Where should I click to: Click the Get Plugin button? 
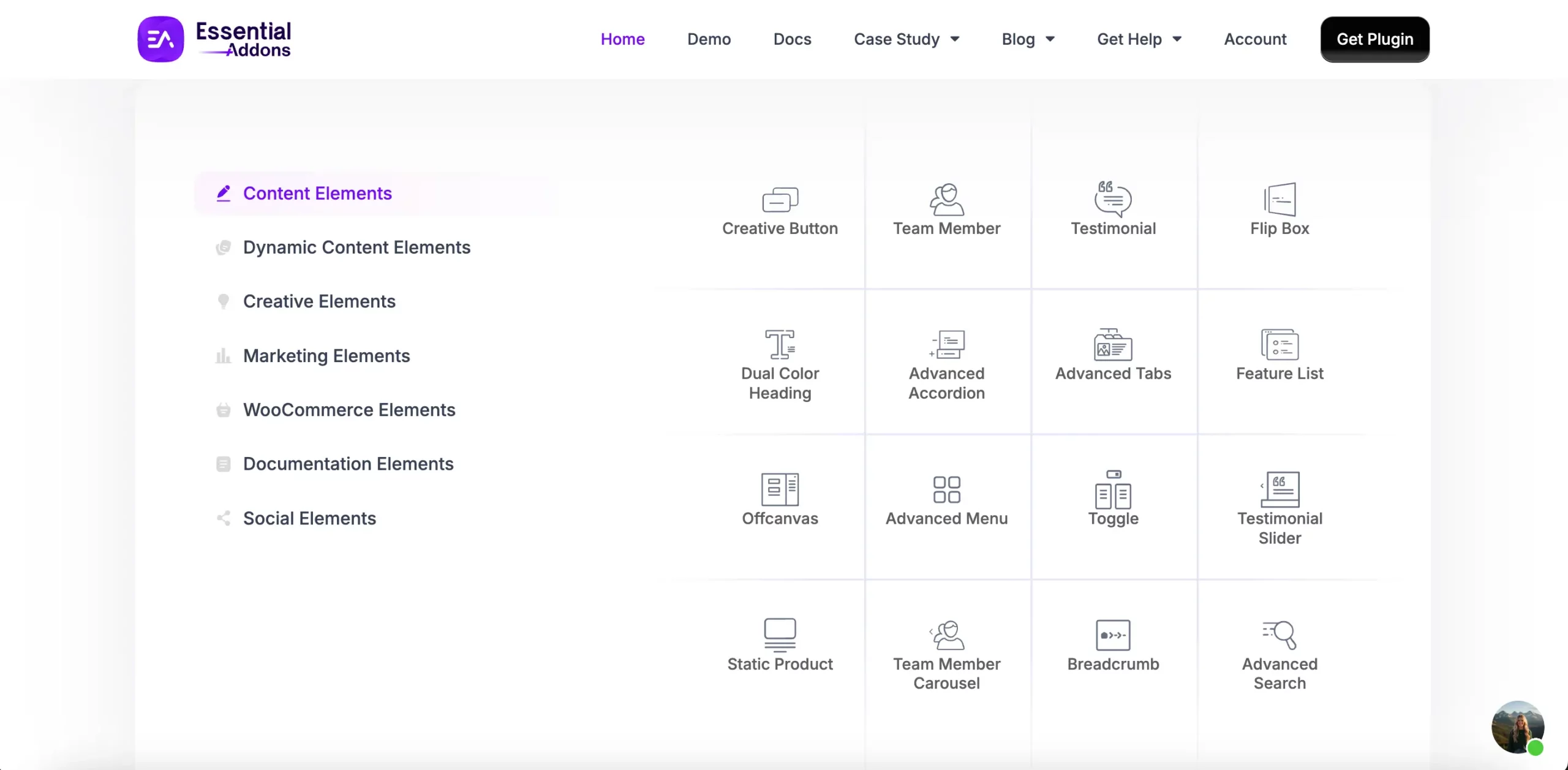tap(1374, 39)
